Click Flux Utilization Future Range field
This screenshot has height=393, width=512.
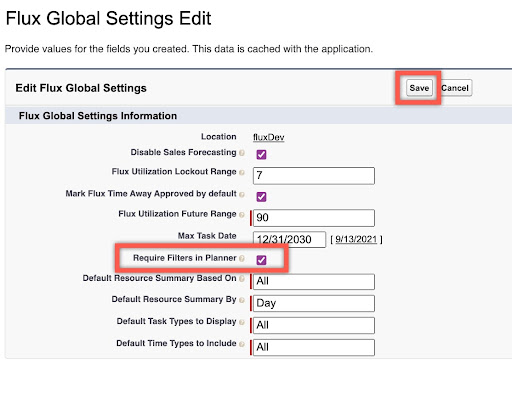point(314,218)
